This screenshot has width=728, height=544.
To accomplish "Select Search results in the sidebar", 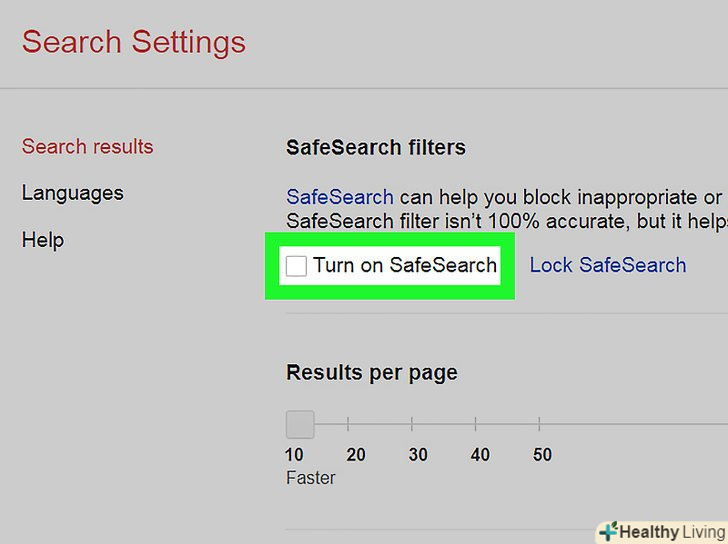I will pos(87,146).
